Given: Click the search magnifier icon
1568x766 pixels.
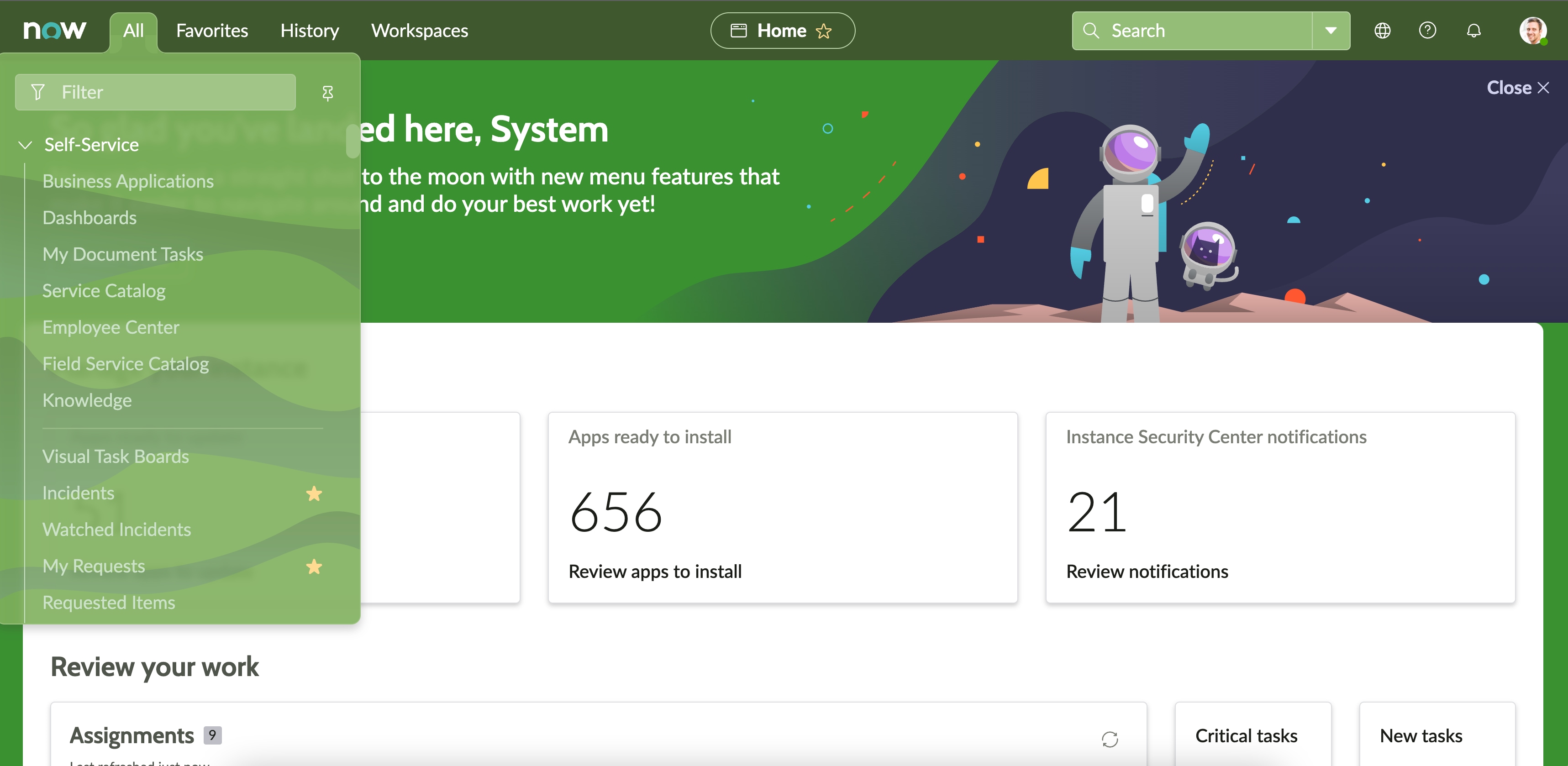Looking at the screenshot, I should tap(1091, 31).
